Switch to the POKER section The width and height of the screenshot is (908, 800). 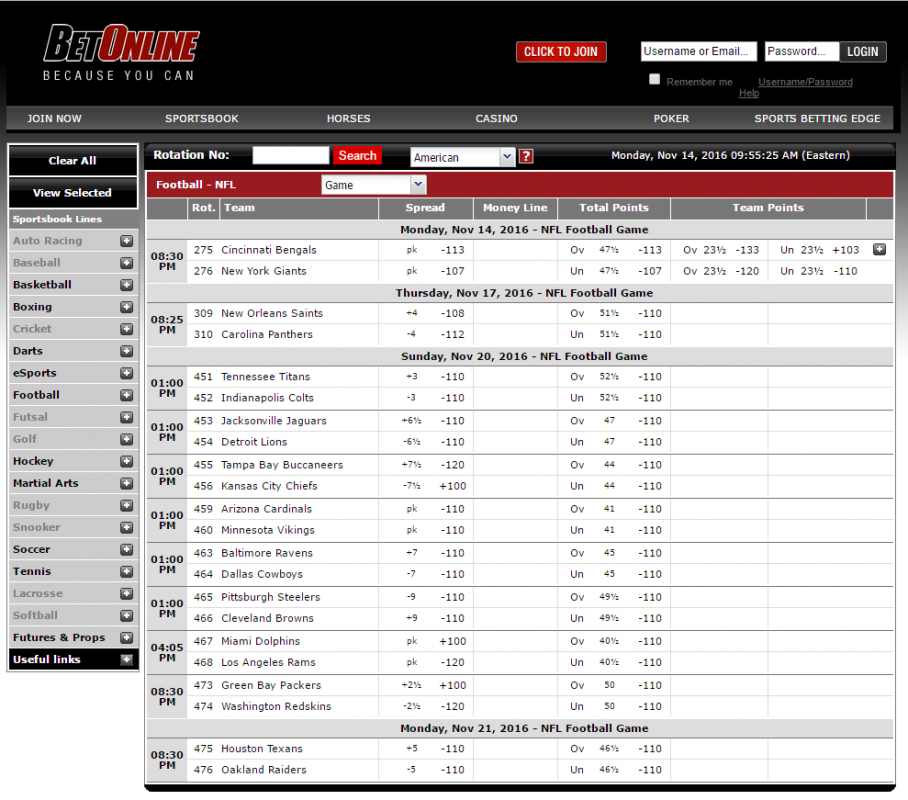671,119
